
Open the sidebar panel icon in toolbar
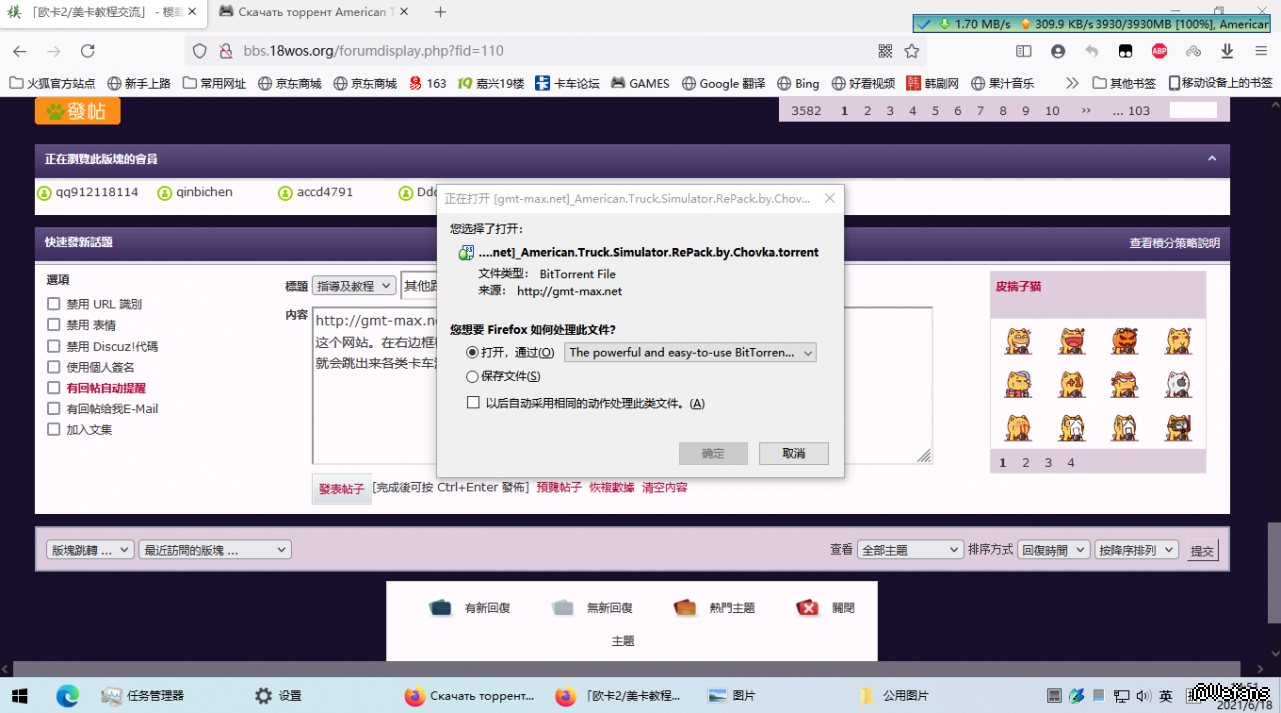click(1024, 51)
